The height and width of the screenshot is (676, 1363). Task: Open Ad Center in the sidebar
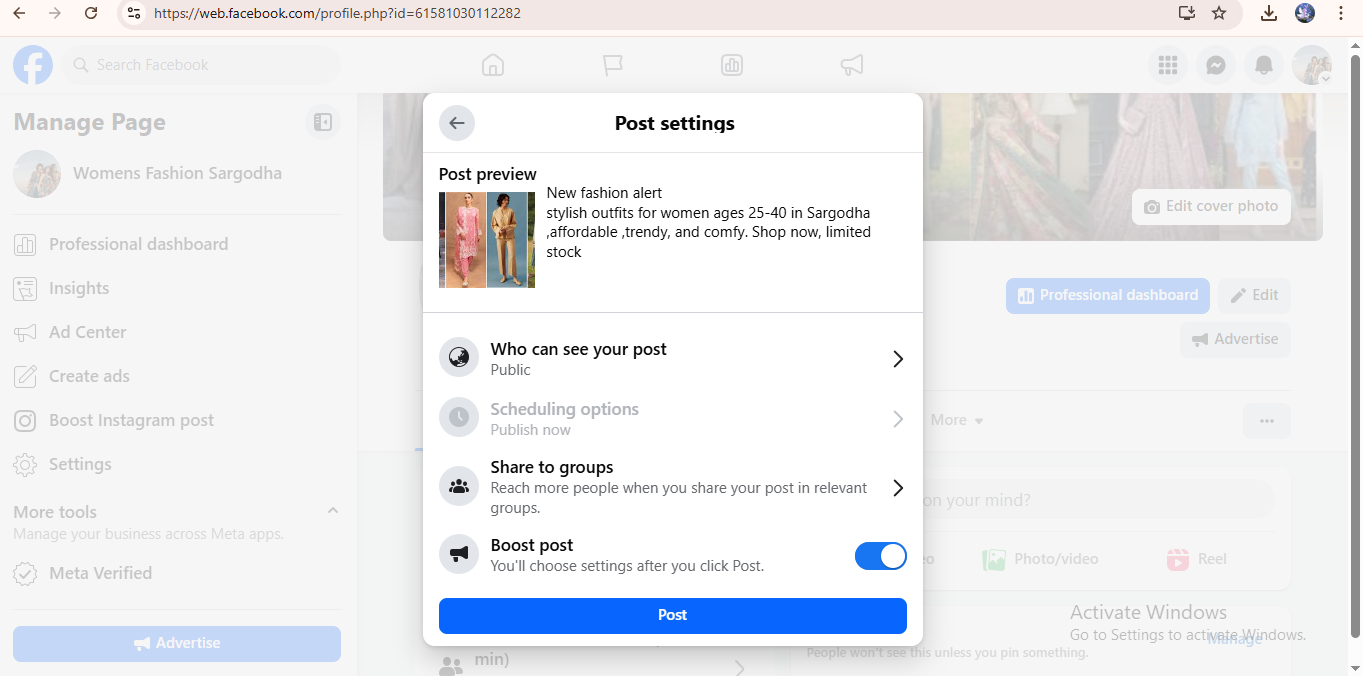pyautogui.click(x=87, y=332)
